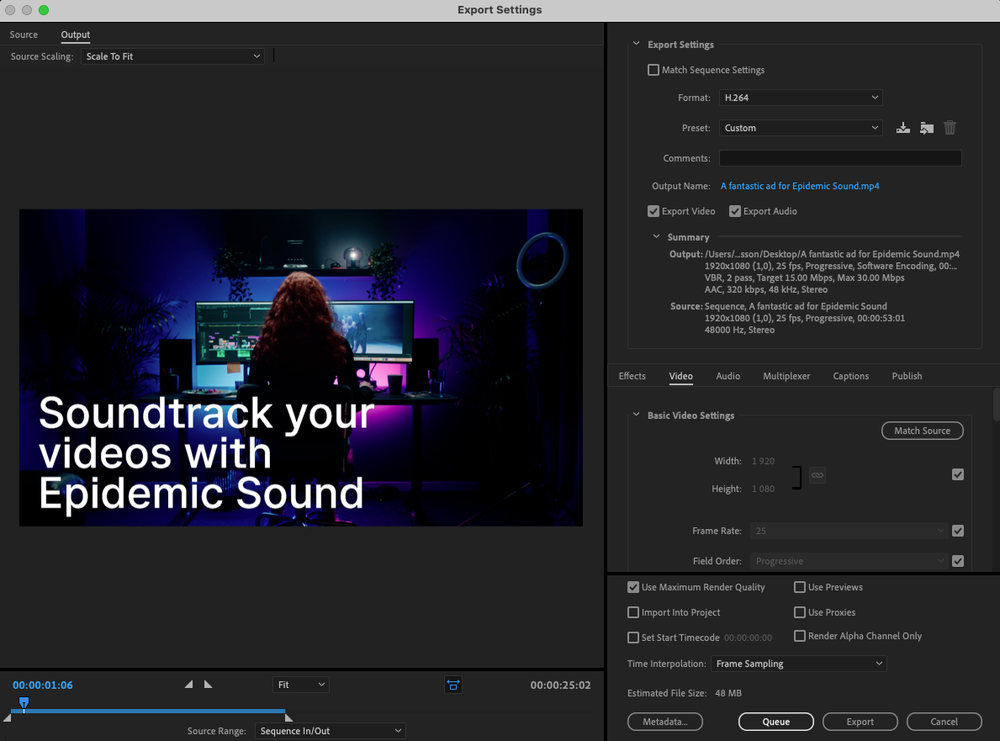The width and height of the screenshot is (1000, 741).
Task: Switch to the Audio tab
Action: [x=728, y=376]
